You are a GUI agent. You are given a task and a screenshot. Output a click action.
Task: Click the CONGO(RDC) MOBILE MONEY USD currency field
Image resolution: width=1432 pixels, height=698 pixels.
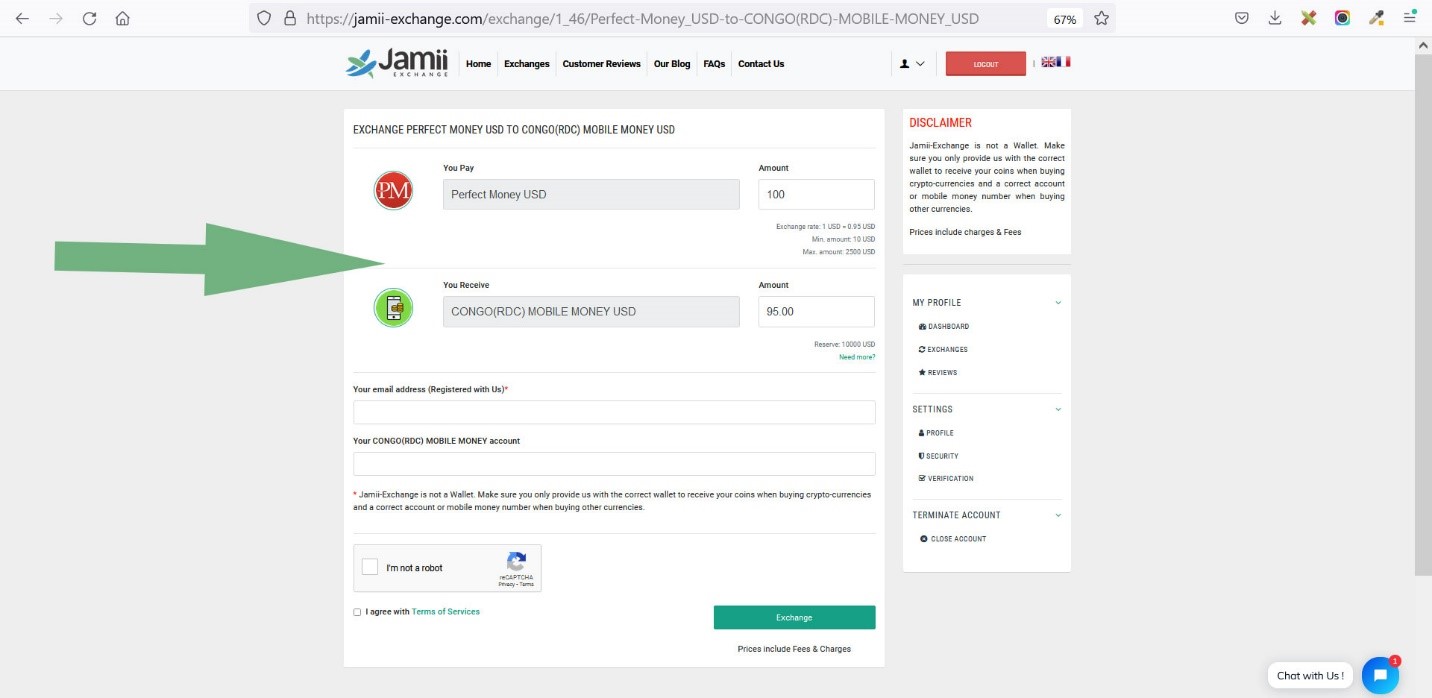click(591, 311)
